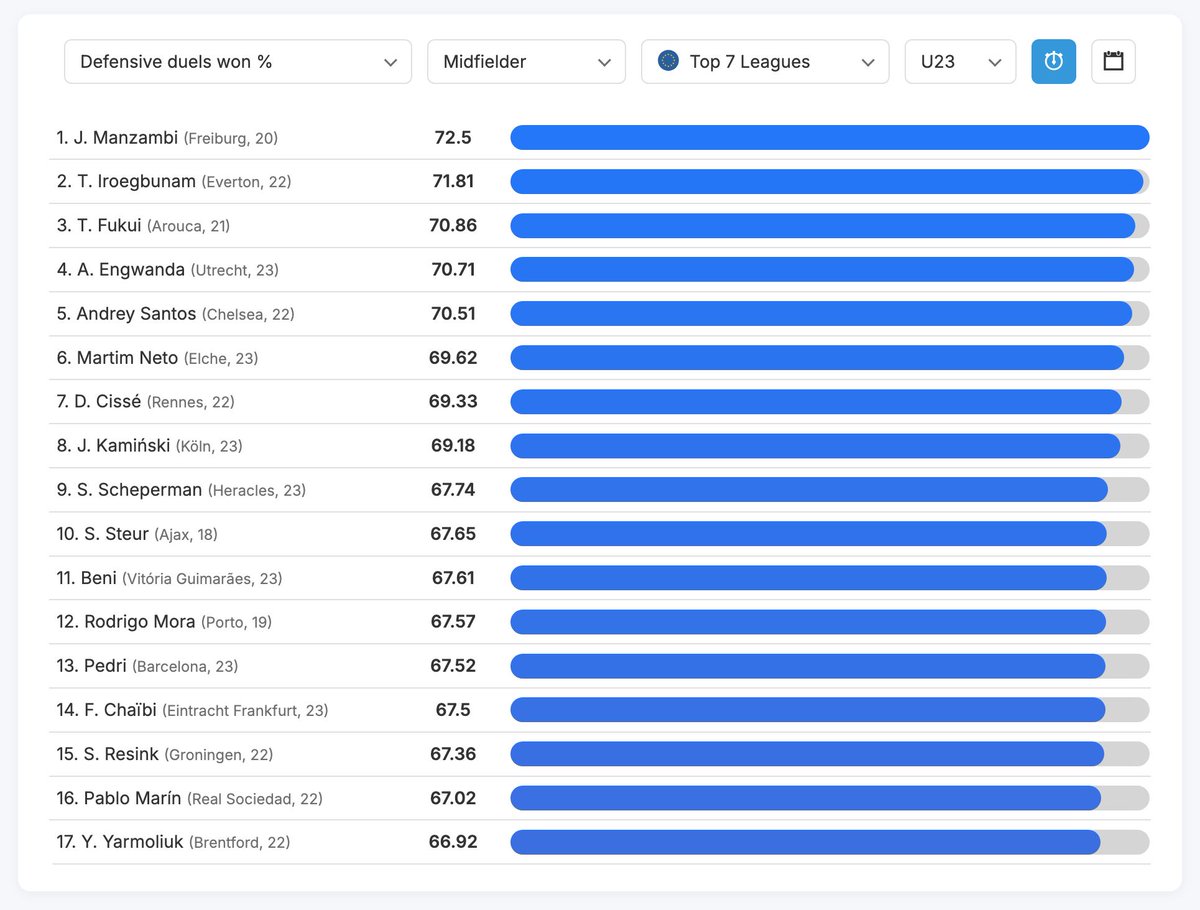Click the blue stopwatch icon button
This screenshot has width=1200, height=910.
point(1054,61)
